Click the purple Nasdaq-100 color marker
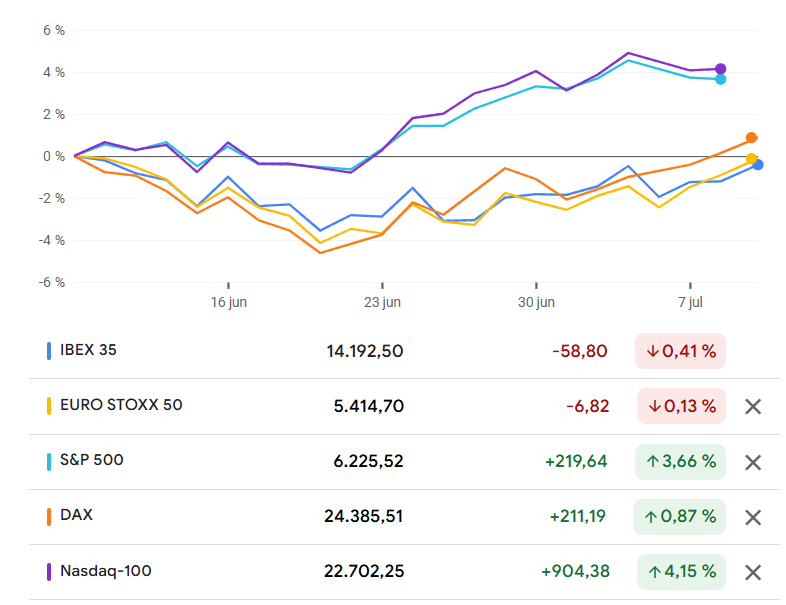Screen dimensions: 786x605 (x=49, y=572)
